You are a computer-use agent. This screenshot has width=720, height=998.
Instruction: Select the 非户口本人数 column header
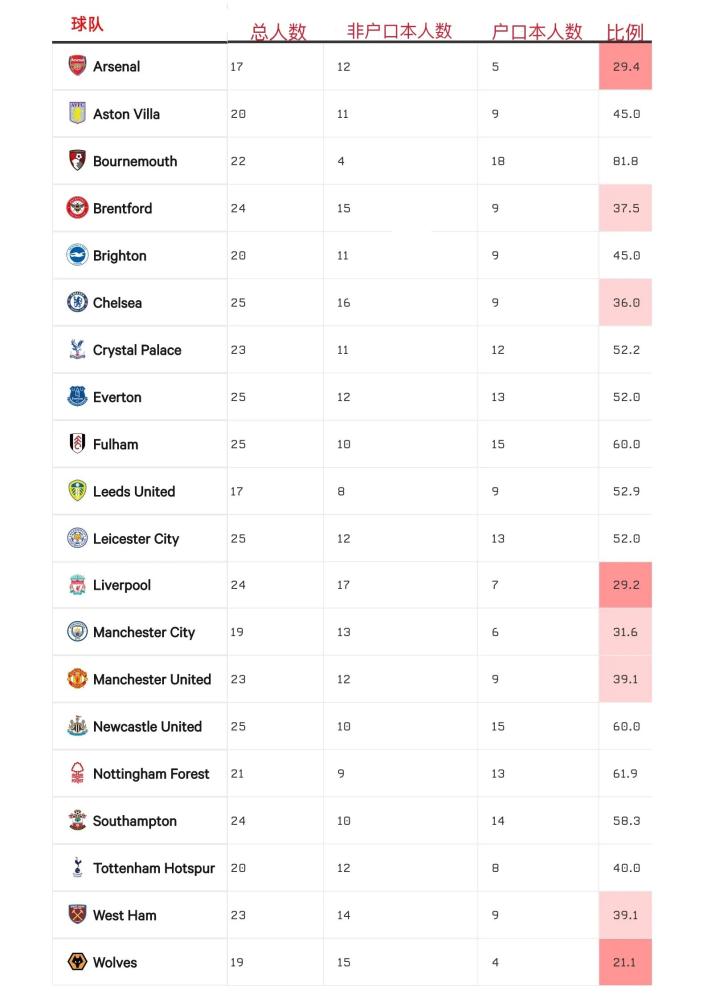[x=400, y=31]
